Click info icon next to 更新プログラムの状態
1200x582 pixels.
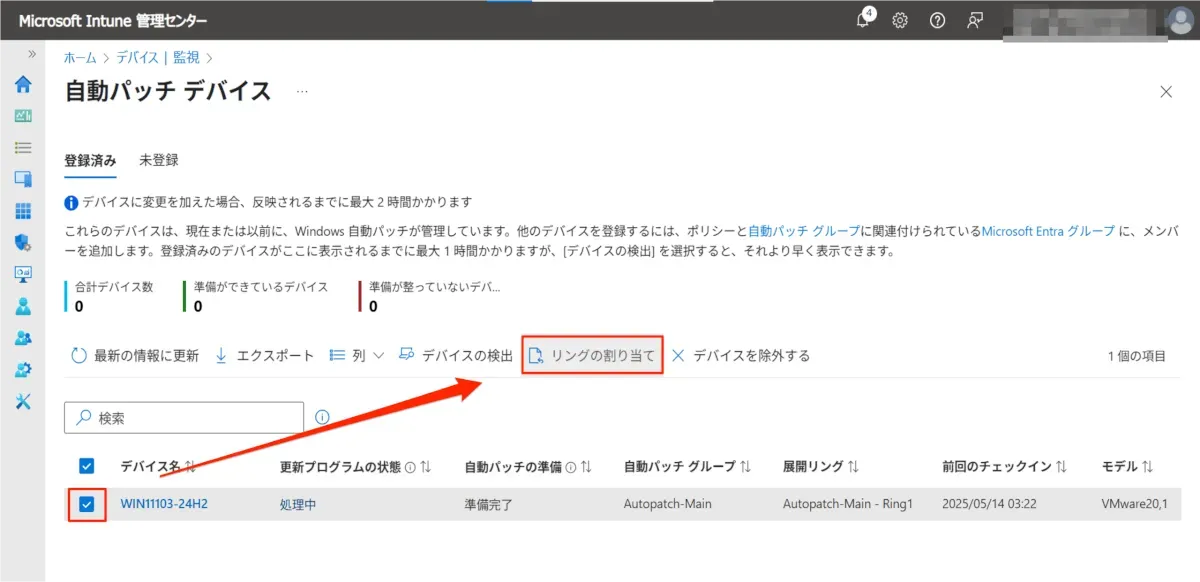411,466
